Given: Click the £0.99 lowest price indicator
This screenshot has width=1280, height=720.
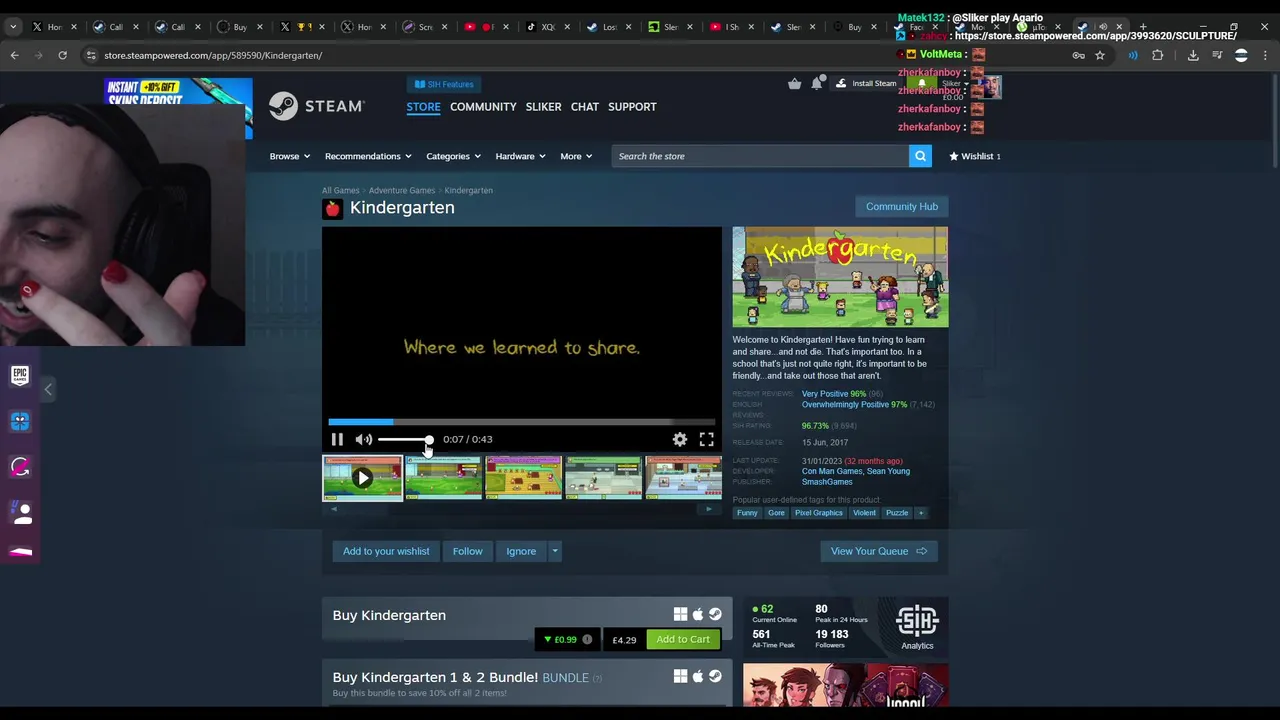Looking at the screenshot, I should point(567,640).
